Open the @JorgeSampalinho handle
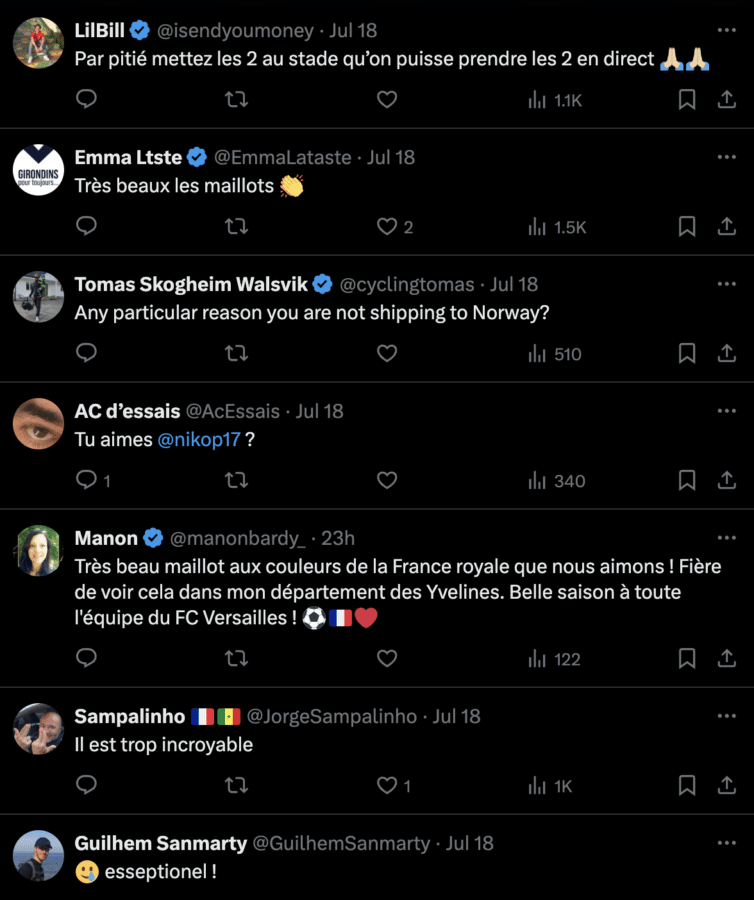 (332, 716)
